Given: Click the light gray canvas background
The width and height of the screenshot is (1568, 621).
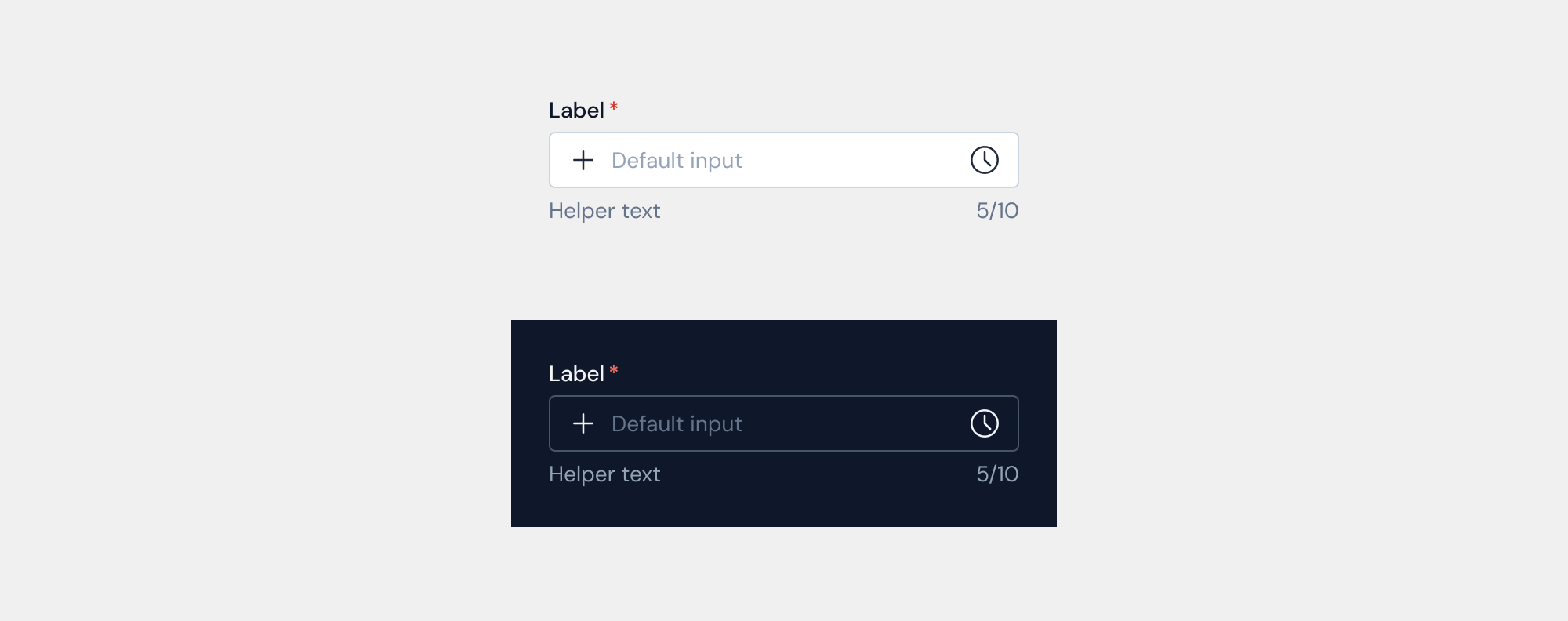Looking at the screenshot, I should coord(235,314).
